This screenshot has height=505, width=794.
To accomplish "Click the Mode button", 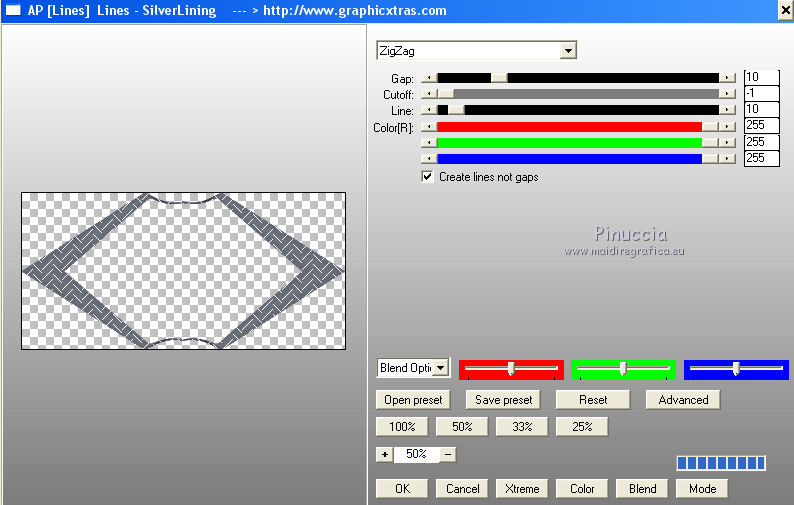I will pyautogui.click(x=702, y=489).
